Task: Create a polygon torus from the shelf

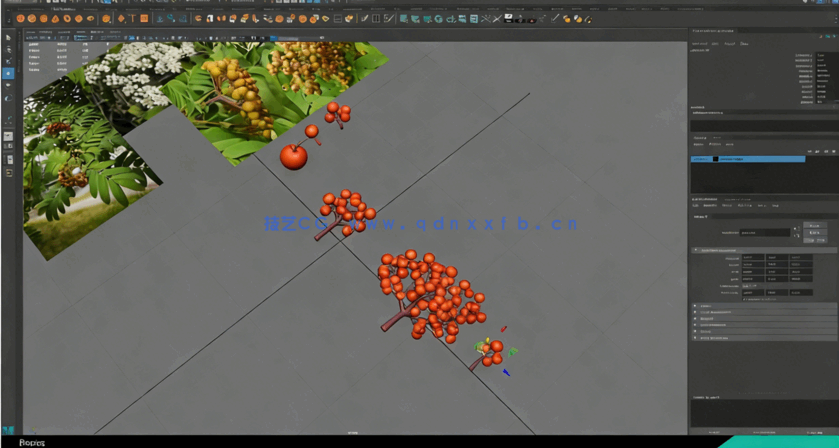Action: (x=67, y=19)
